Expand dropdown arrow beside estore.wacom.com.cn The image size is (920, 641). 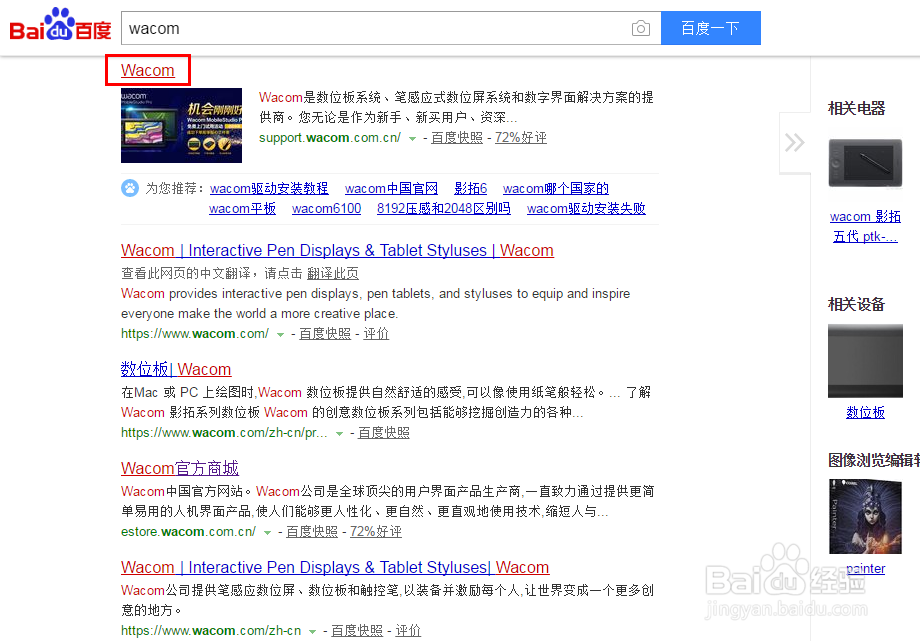[x=268, y=533]
